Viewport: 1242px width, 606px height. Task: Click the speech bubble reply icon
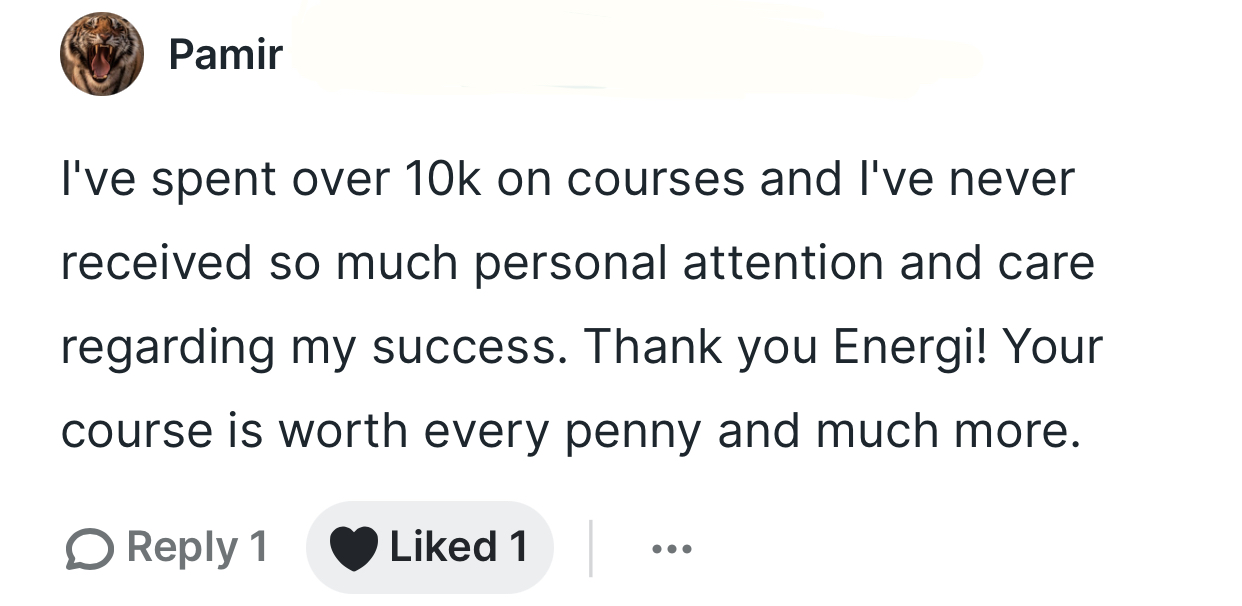click(89, 548)
